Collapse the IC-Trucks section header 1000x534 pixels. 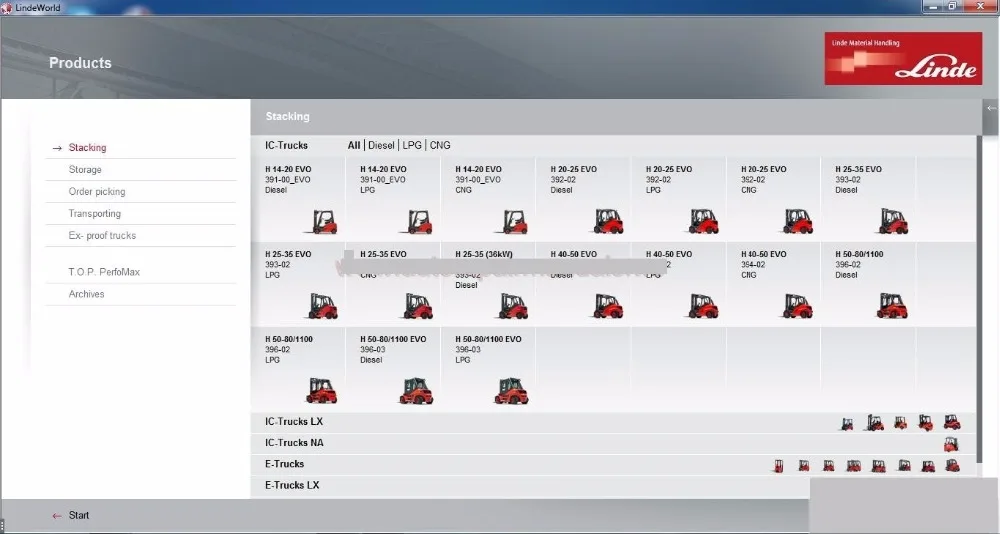pyautogui.click(x=286, y=145)
